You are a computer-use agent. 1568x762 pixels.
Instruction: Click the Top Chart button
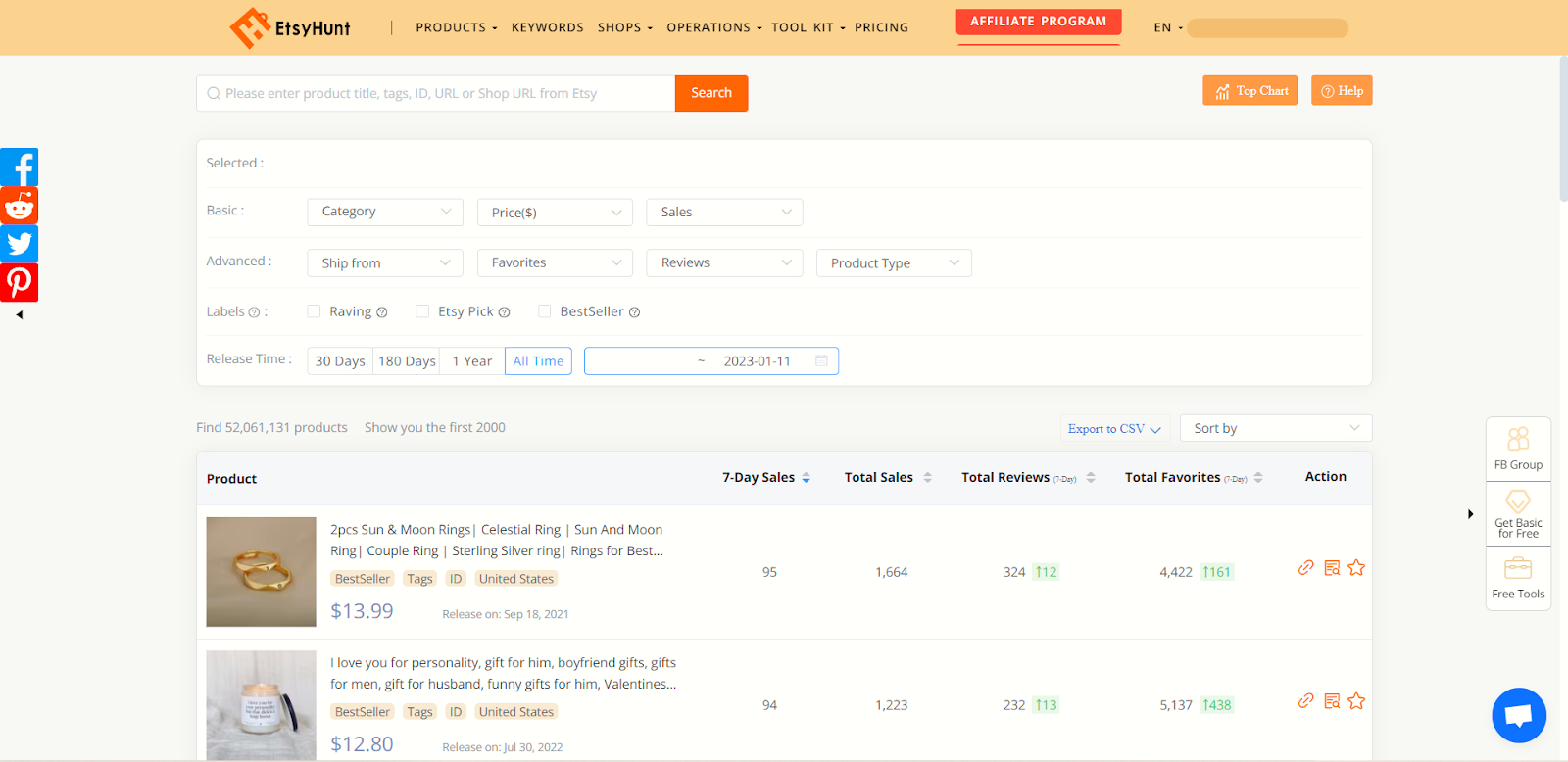(1250, 90)
